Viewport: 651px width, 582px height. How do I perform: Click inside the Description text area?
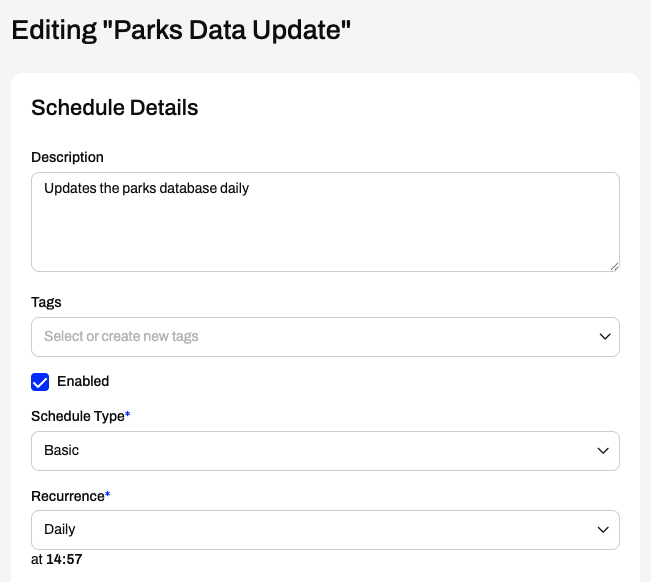point(325,222)
